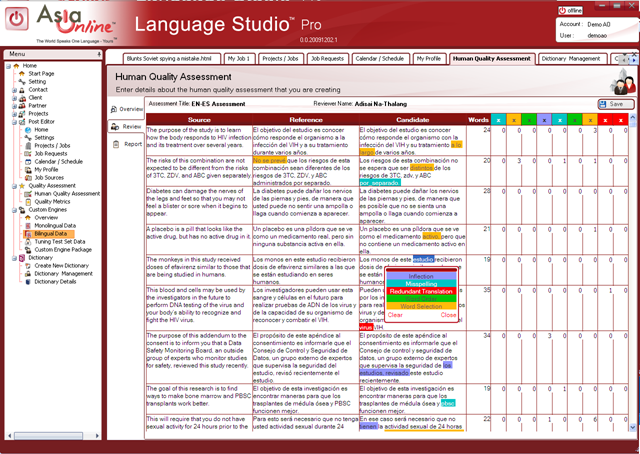The height and width of the screenshot is (454, 640).
Task: Open the Review side tab
Action: [x=127, y=127]
